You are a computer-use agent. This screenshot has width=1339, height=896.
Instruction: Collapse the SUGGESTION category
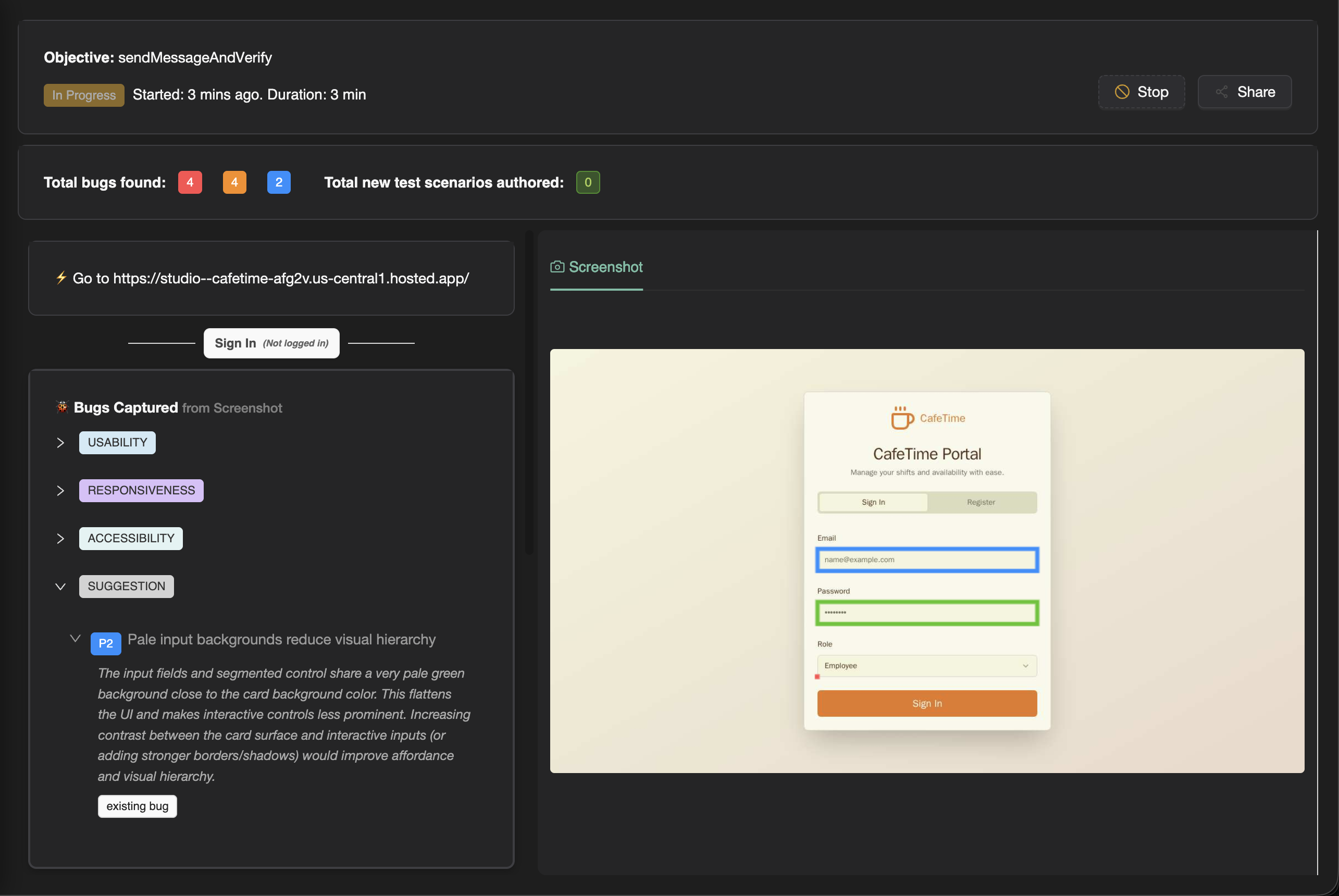60,587
